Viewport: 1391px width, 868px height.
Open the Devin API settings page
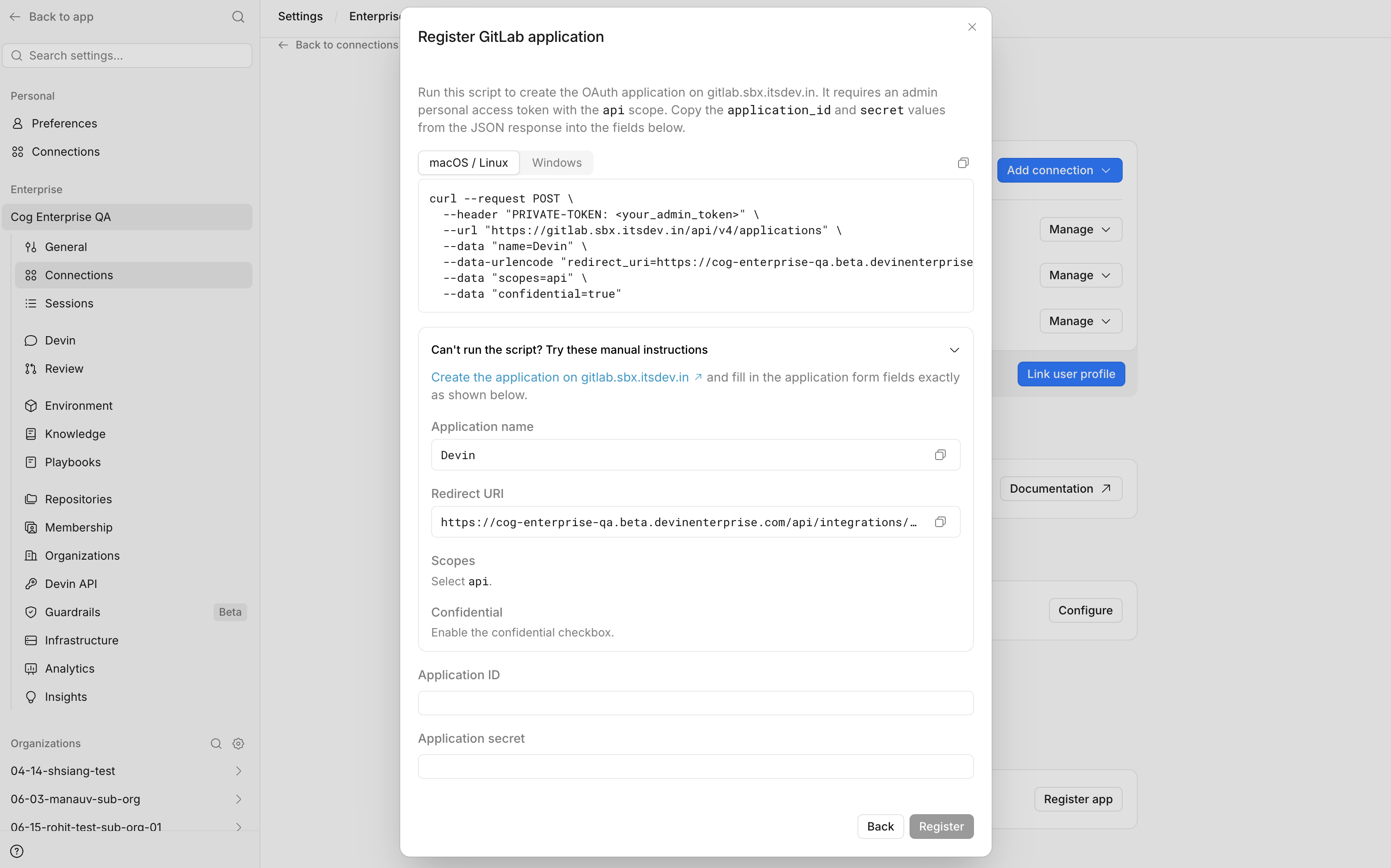(x=133, y=584)
